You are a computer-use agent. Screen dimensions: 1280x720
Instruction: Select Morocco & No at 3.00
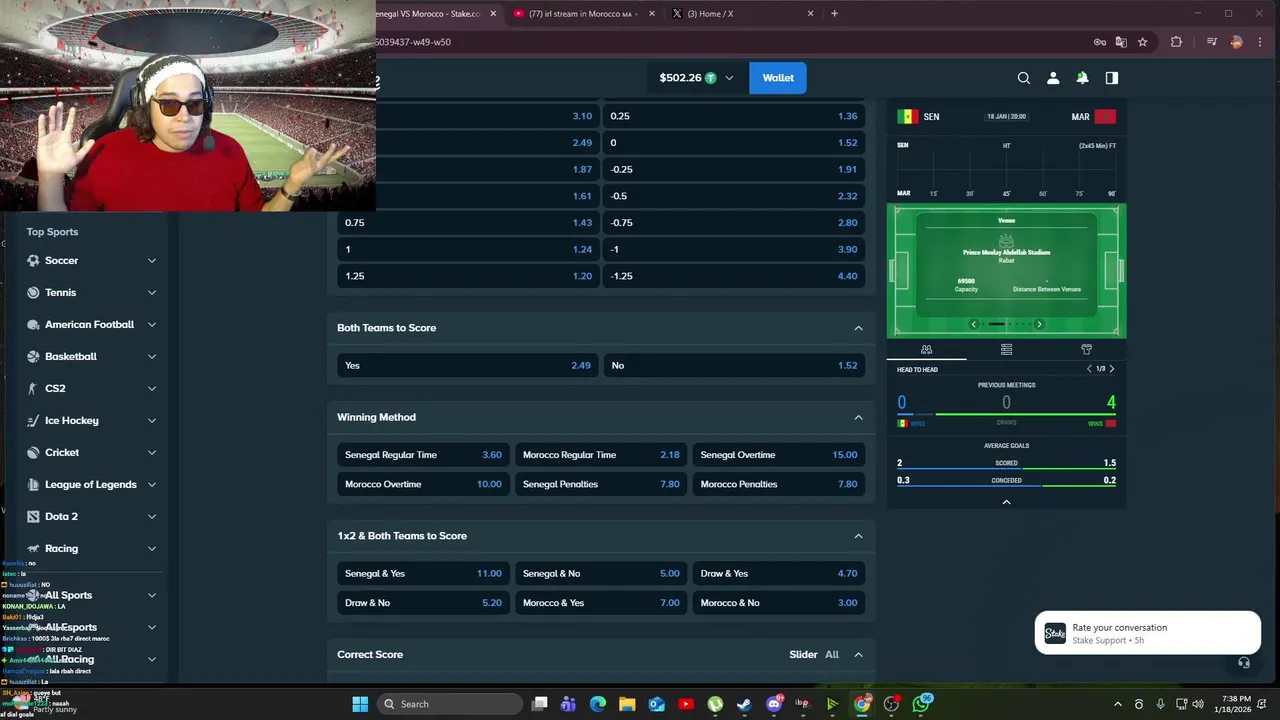(779, 603)
